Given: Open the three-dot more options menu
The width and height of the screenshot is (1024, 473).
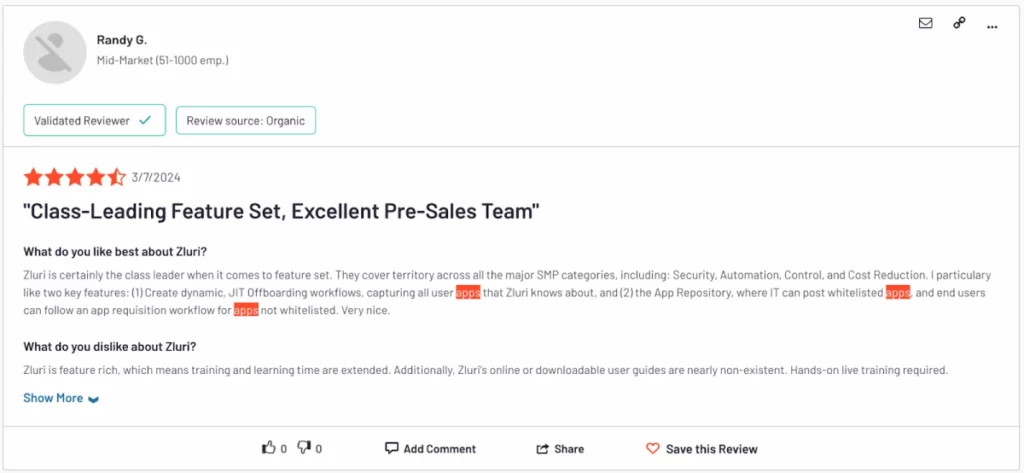Looking at the screenshot, I should click(992, 27).
